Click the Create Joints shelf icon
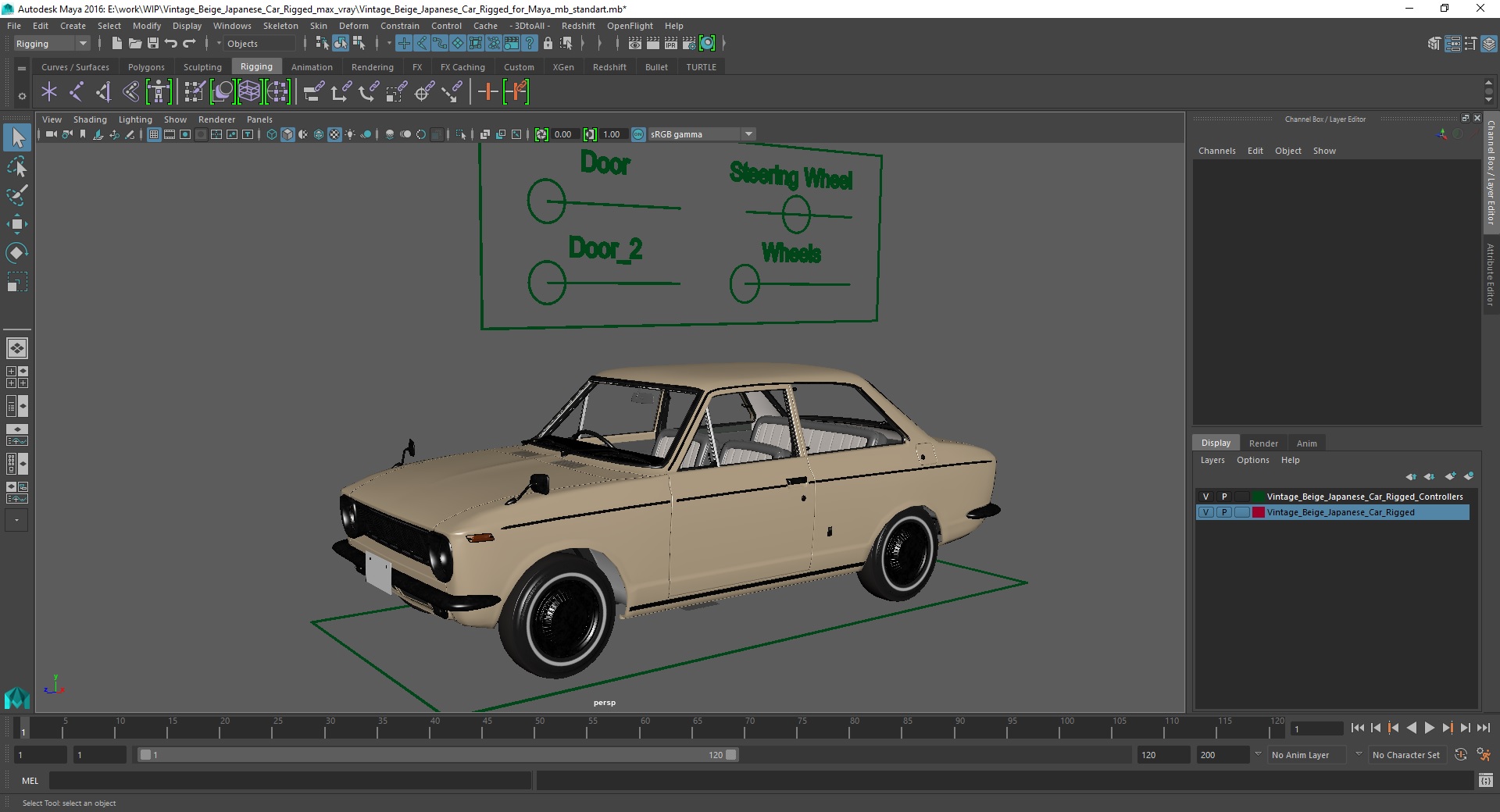Image resolution: width=1500 pixels, height=812 pixels. tap(77, 92)
